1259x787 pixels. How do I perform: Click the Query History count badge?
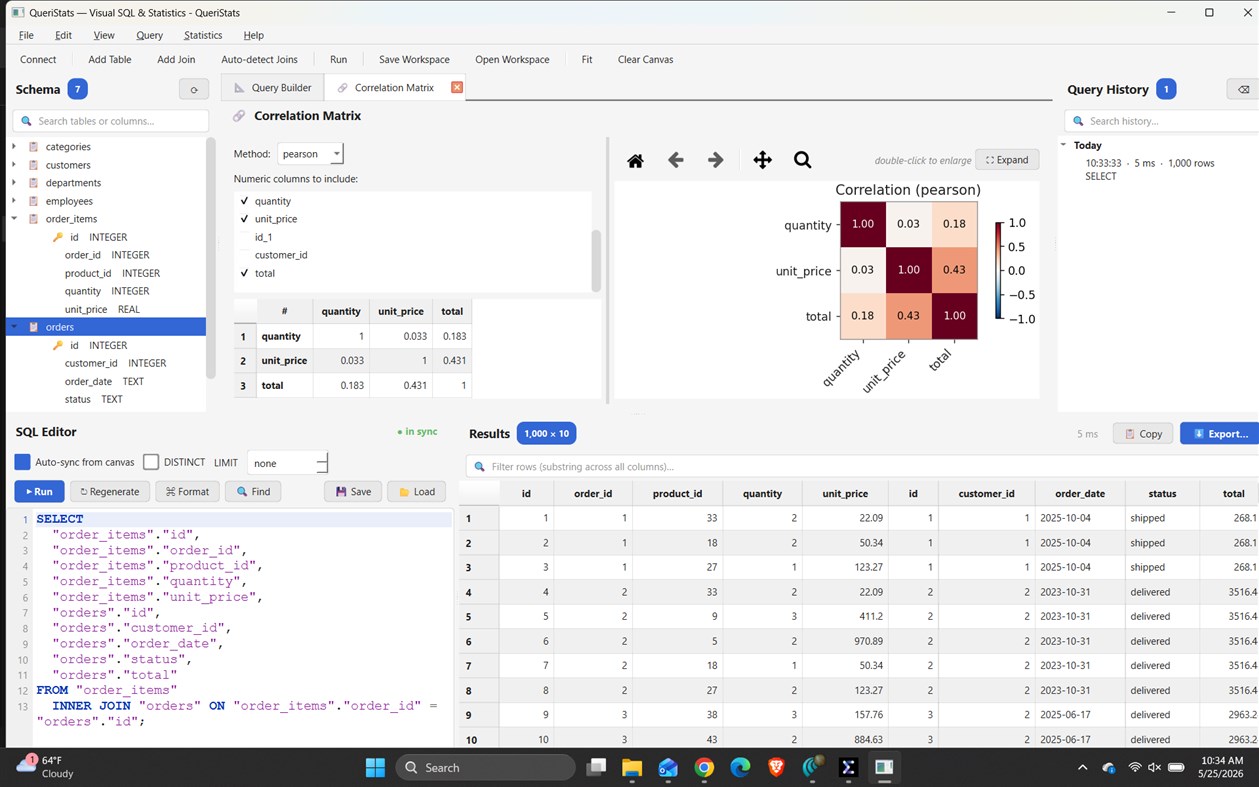click(1165, 89)
